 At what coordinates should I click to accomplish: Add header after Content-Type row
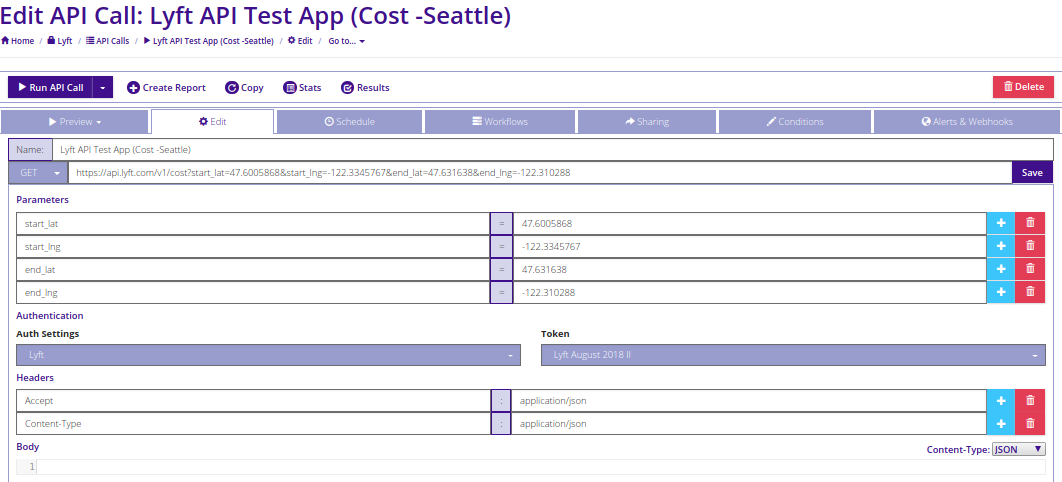tap(1000, 424)
